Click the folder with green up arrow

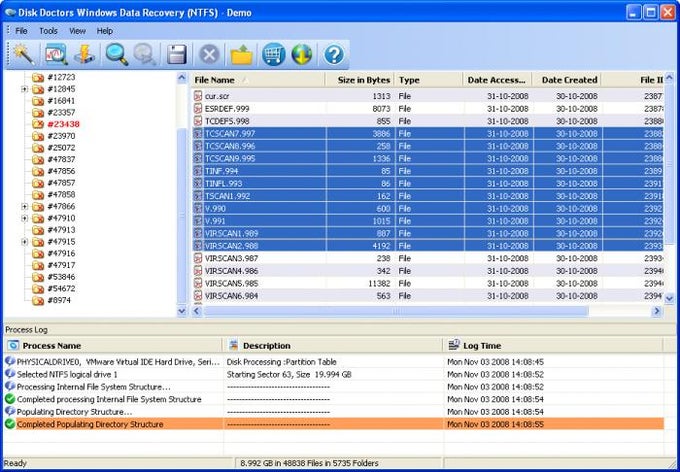(x=242, y=55)
